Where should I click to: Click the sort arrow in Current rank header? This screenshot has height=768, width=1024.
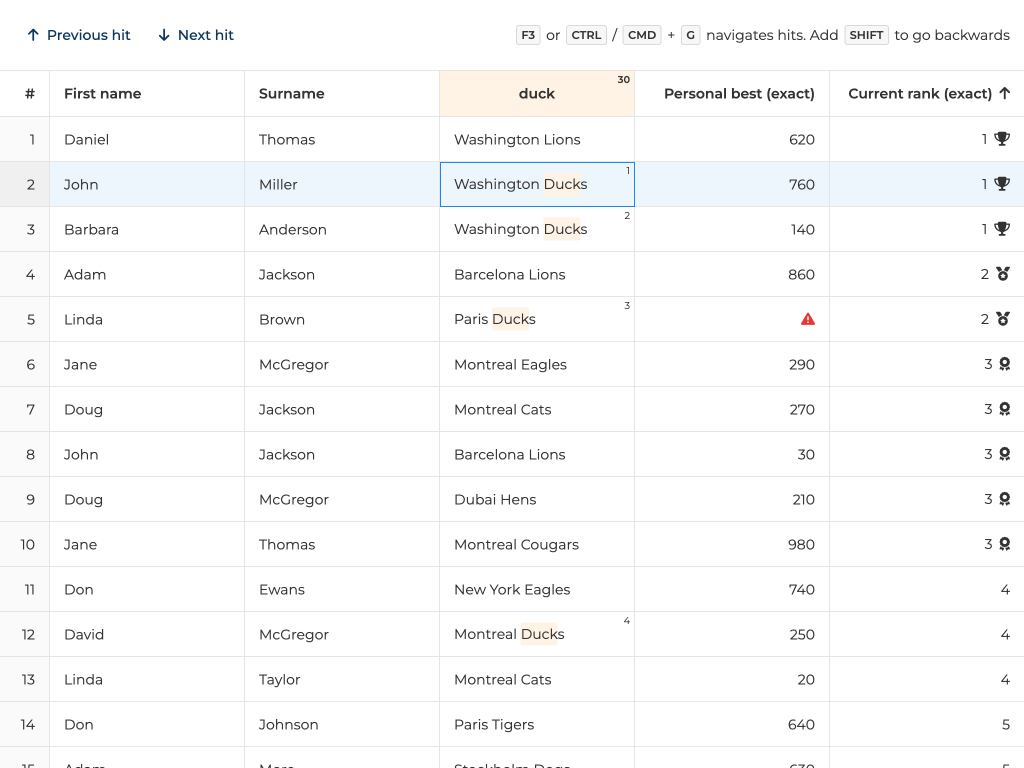pyautogui.click(x=1005, y=93)
